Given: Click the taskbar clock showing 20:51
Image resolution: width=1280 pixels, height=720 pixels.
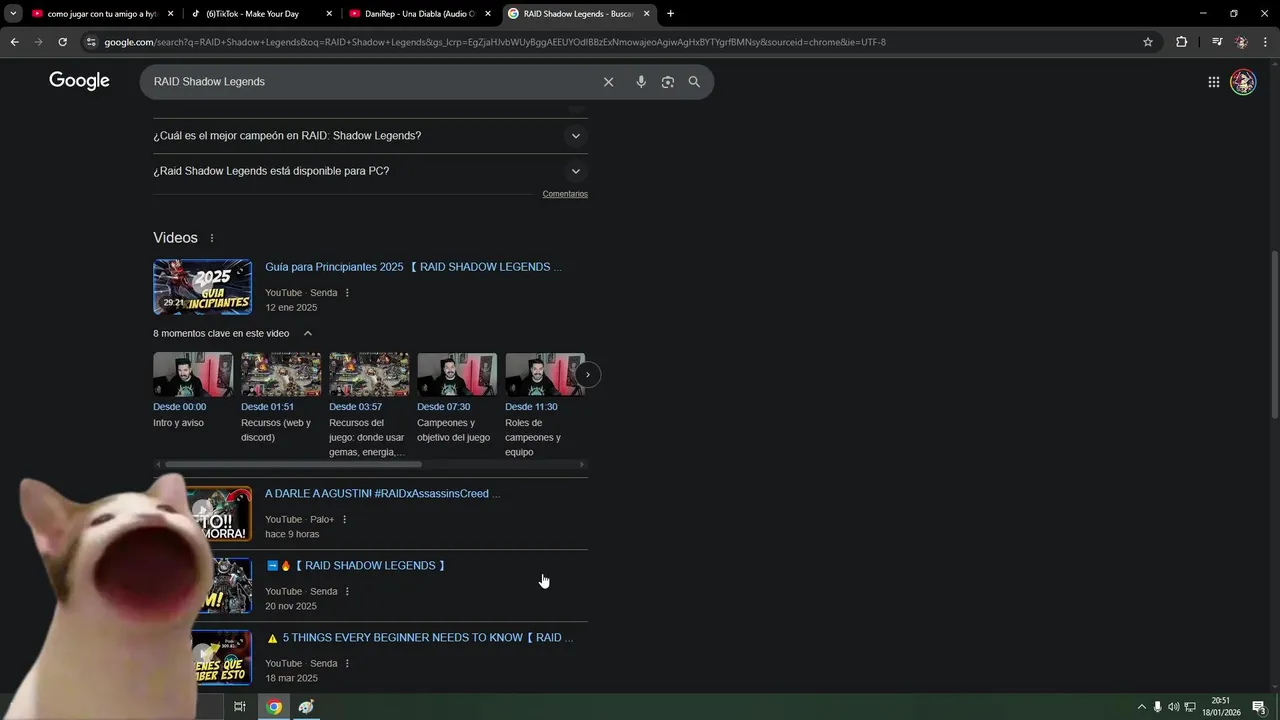Looking at the screenshot, I should (x=1221, y=707).
